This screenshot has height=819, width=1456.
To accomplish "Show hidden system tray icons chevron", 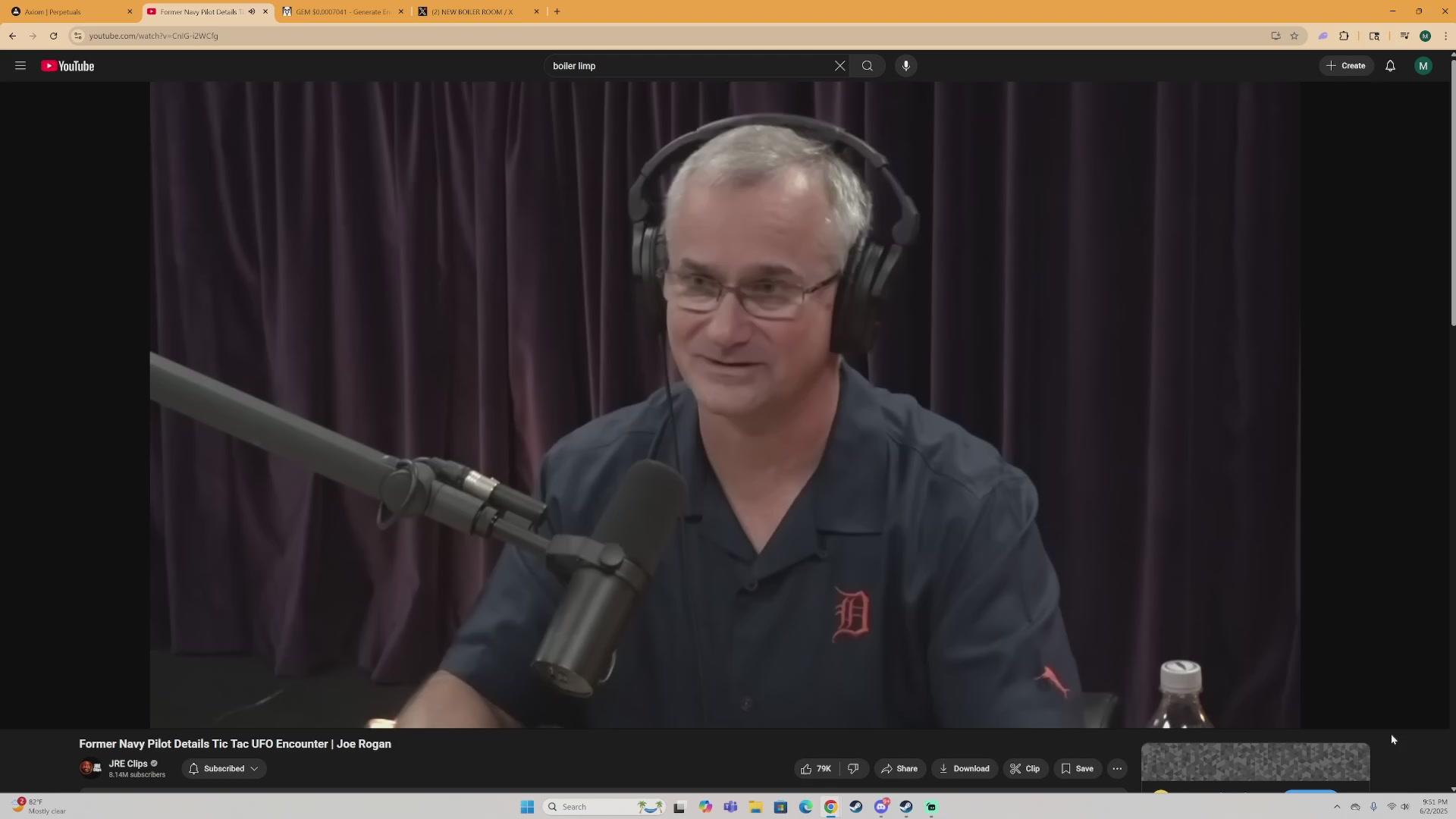I will coord(1336,807).
